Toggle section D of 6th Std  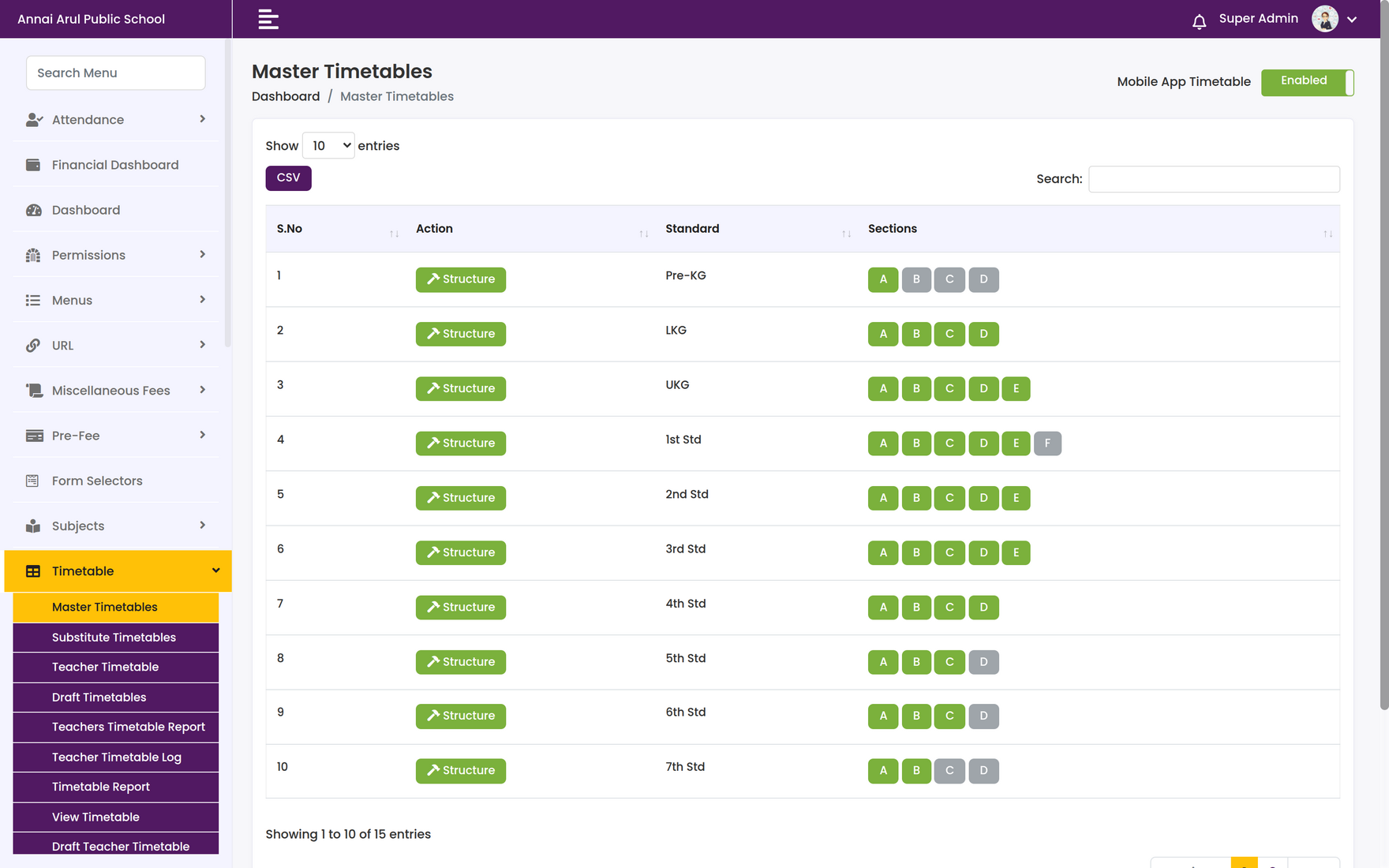(x=983, y=716)
